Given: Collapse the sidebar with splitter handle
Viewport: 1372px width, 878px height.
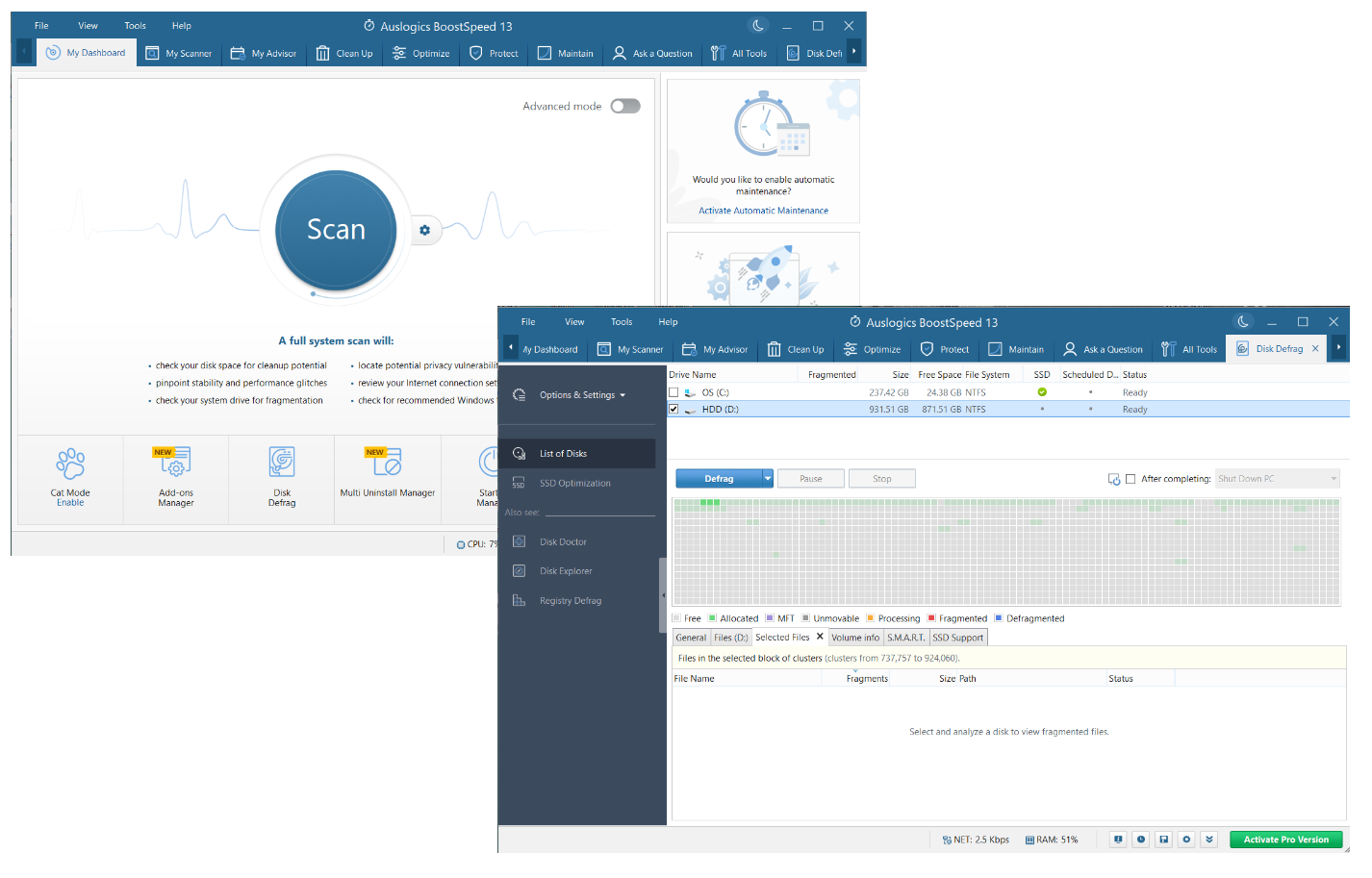Looking at the screenshot, I should [x=663, y=595].
